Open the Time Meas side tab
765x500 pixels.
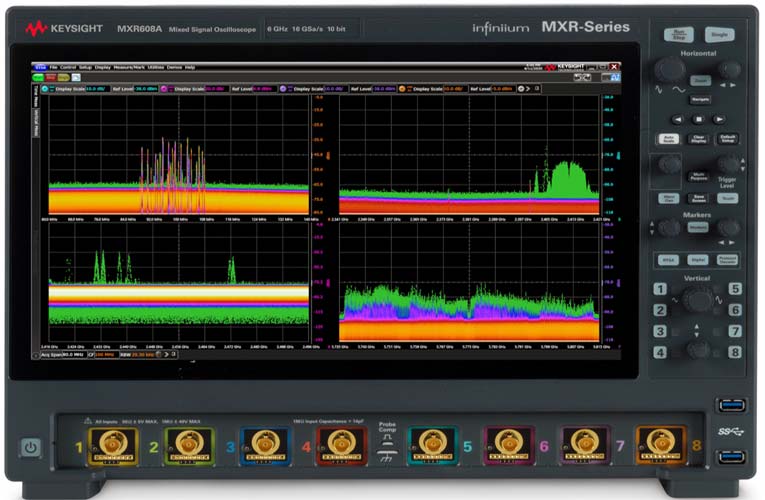tap(36, 96)
